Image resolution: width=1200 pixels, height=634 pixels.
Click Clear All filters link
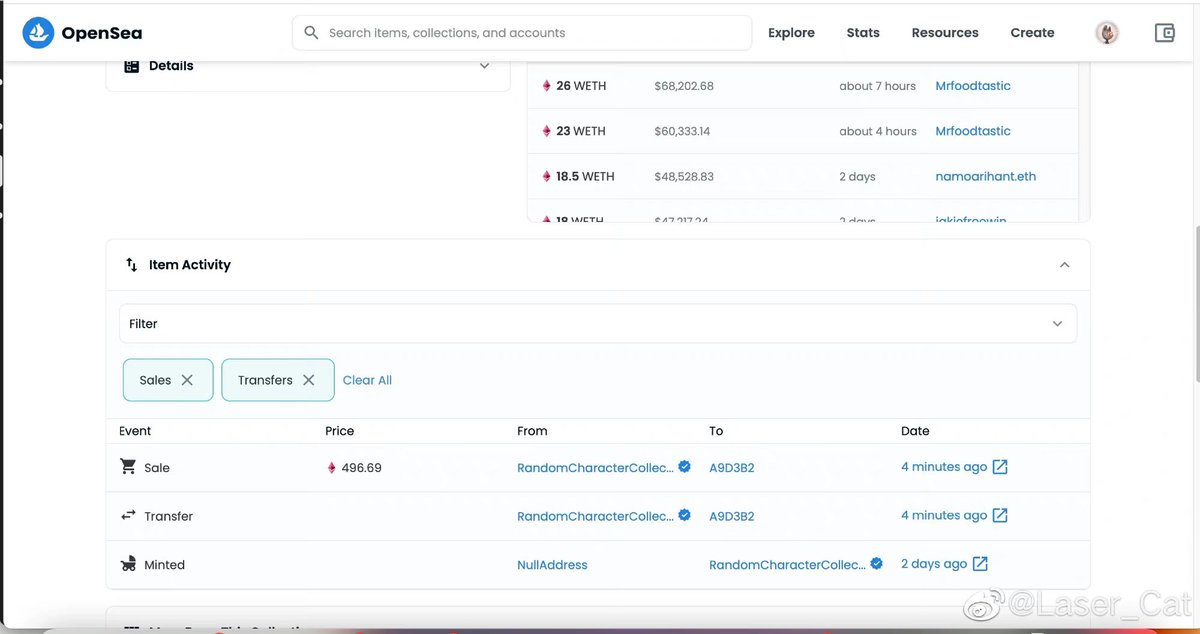click(x=367, y=380)
